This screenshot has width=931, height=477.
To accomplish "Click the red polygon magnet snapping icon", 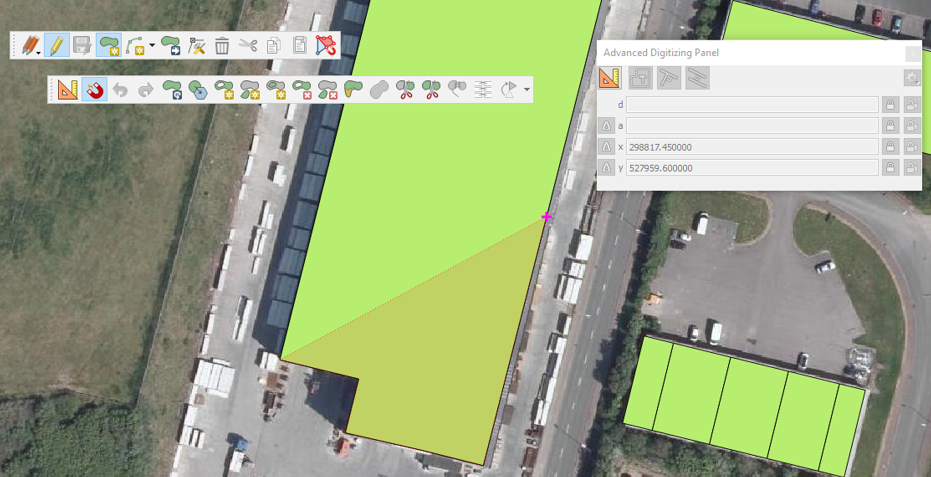I will [325, 45].
